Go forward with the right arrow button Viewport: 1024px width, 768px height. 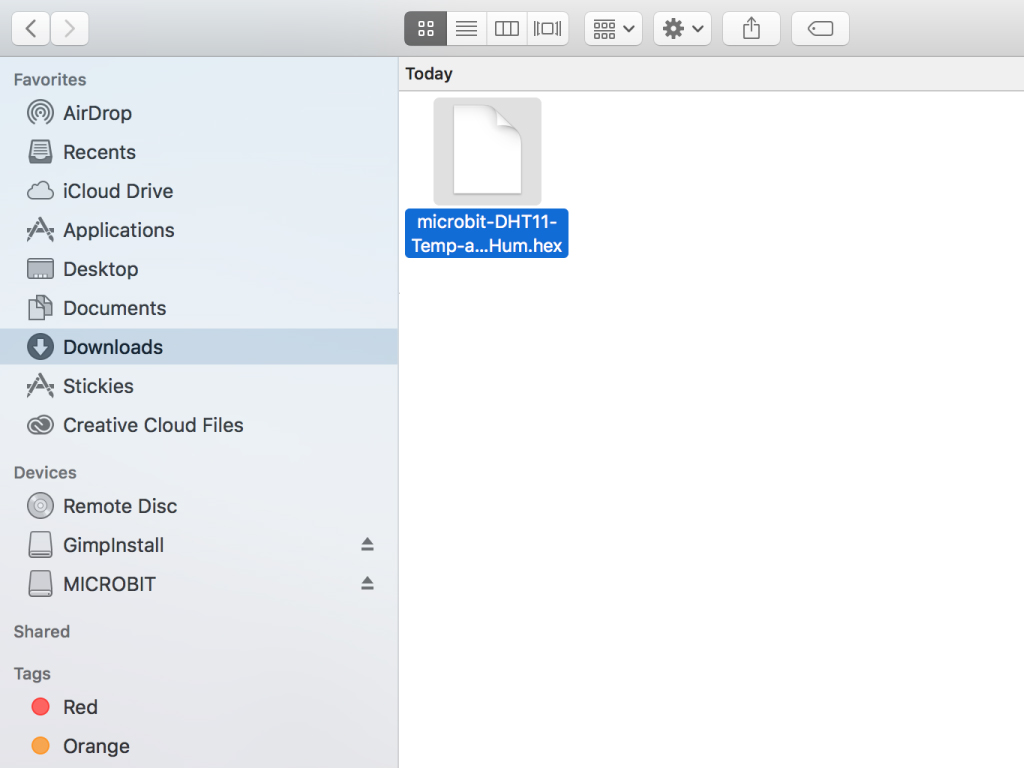click(x=69, y=29)
